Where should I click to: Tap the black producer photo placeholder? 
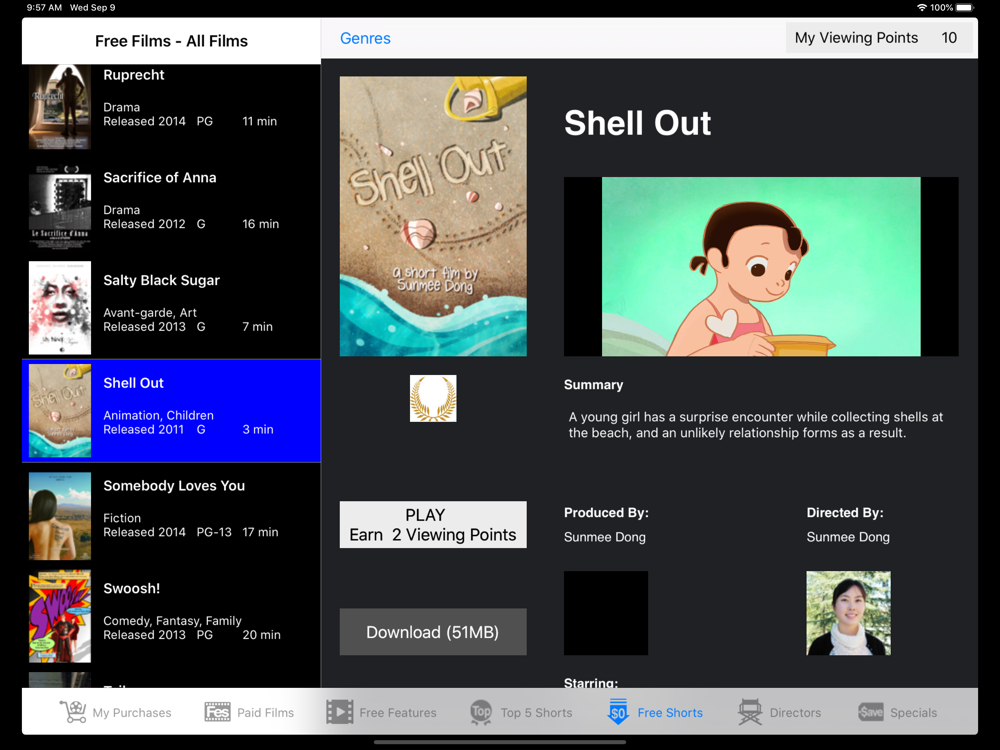606,613
